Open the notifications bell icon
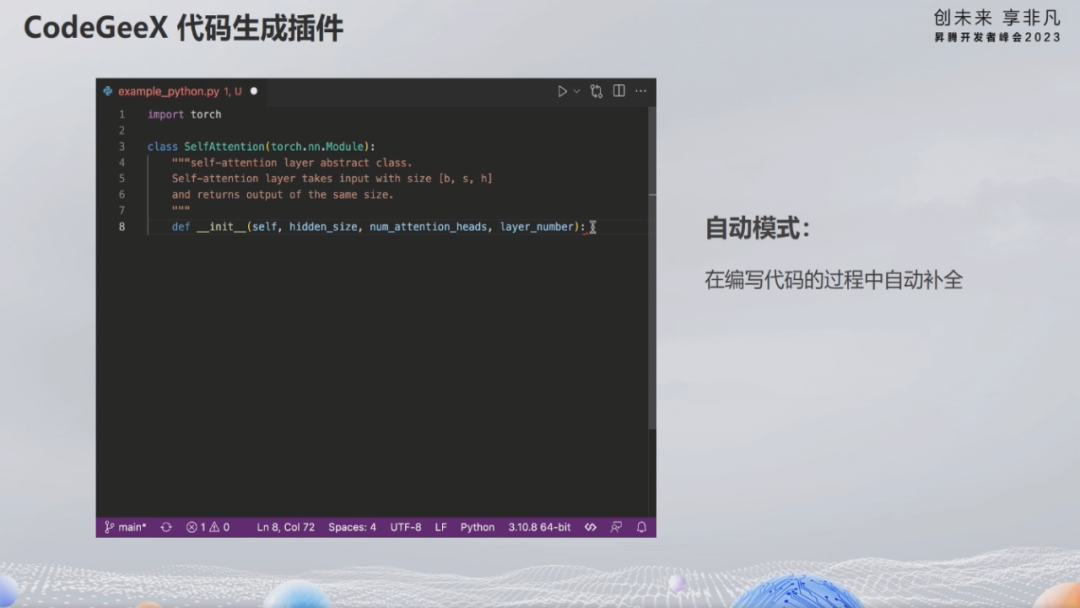Image resolution: width=1080 pixels, height=608 pixels. tap(640, 527)
